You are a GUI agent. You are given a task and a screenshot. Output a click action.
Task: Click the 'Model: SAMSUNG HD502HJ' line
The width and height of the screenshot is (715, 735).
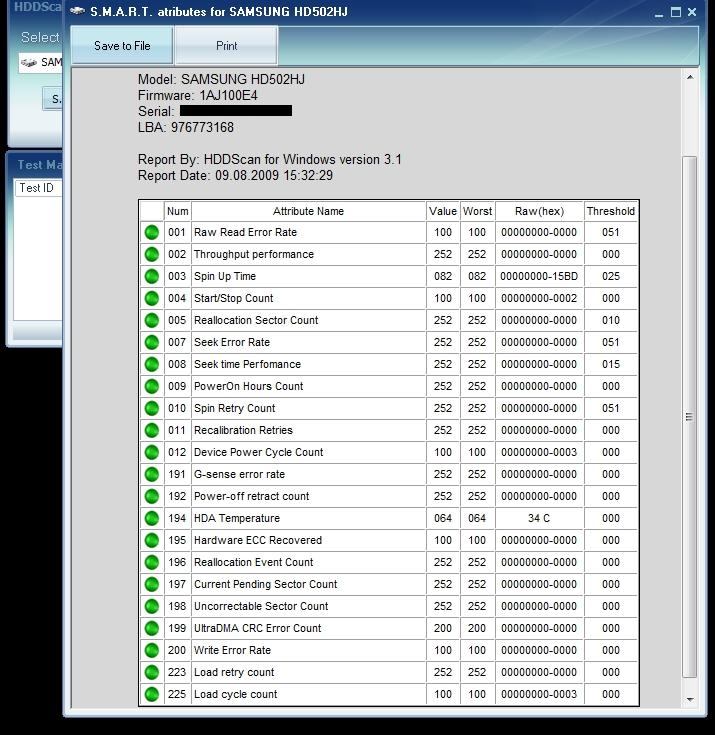pos(221,79)
